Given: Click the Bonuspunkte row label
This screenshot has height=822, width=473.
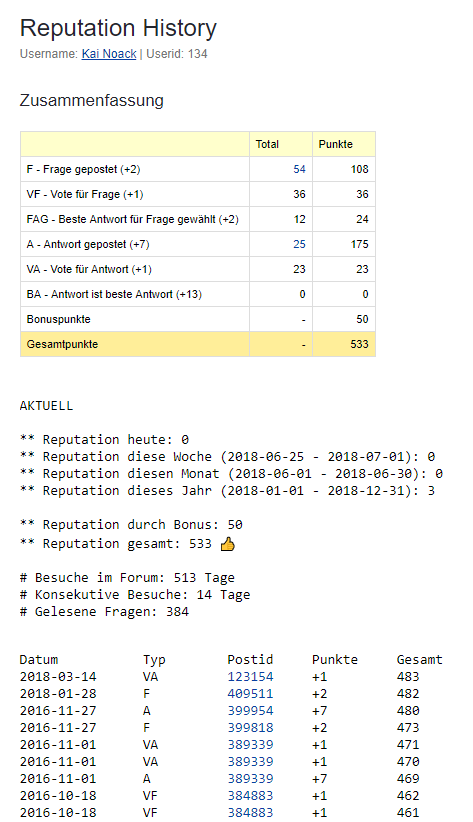Looking at the screenshot, I should click(59, 319).
